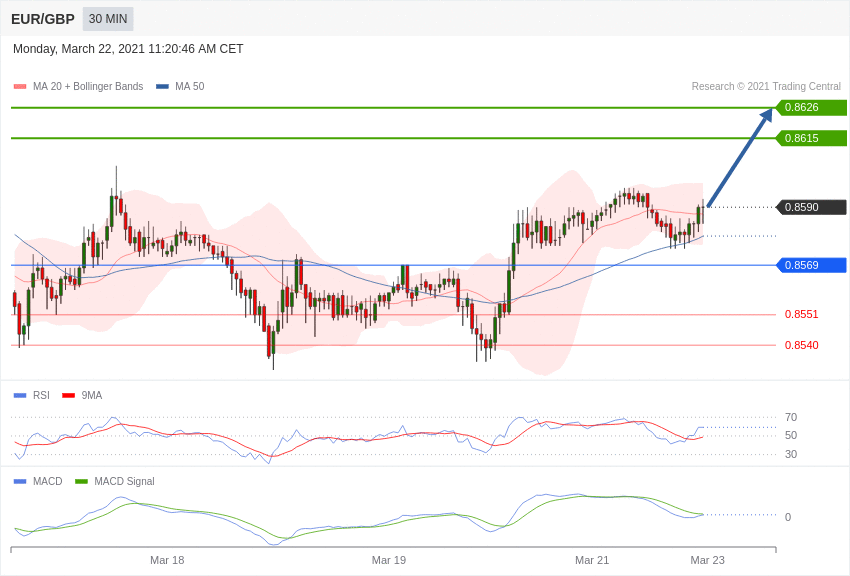
Task: Click the RSI 70 level label
Action: point(791,417)
